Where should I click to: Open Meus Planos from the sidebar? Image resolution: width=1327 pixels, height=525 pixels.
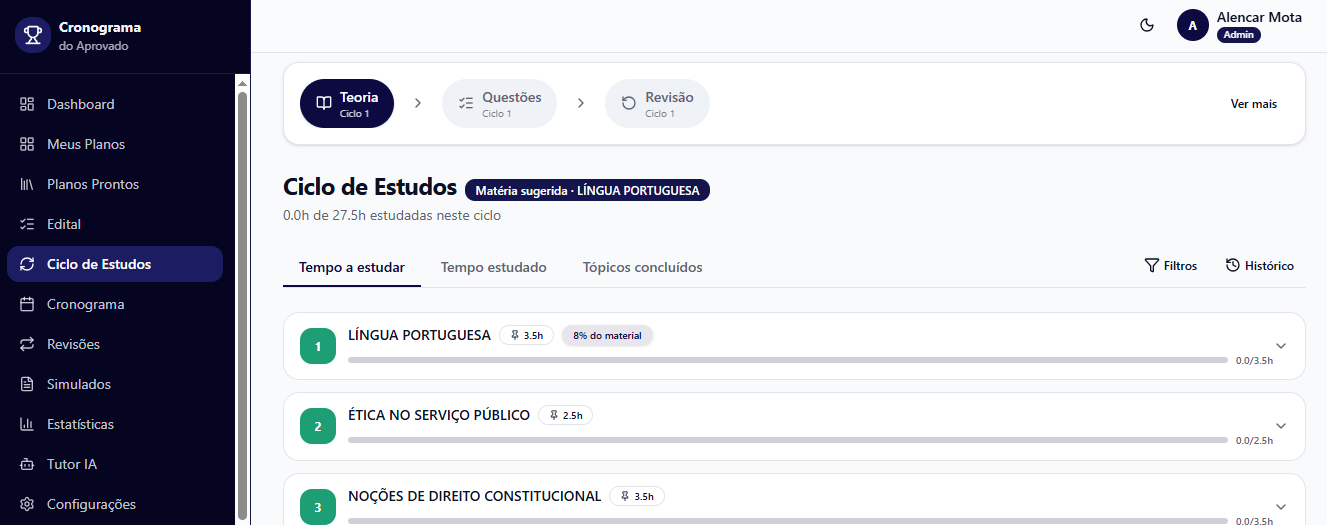pyautogui.click(x=115, y=144)
